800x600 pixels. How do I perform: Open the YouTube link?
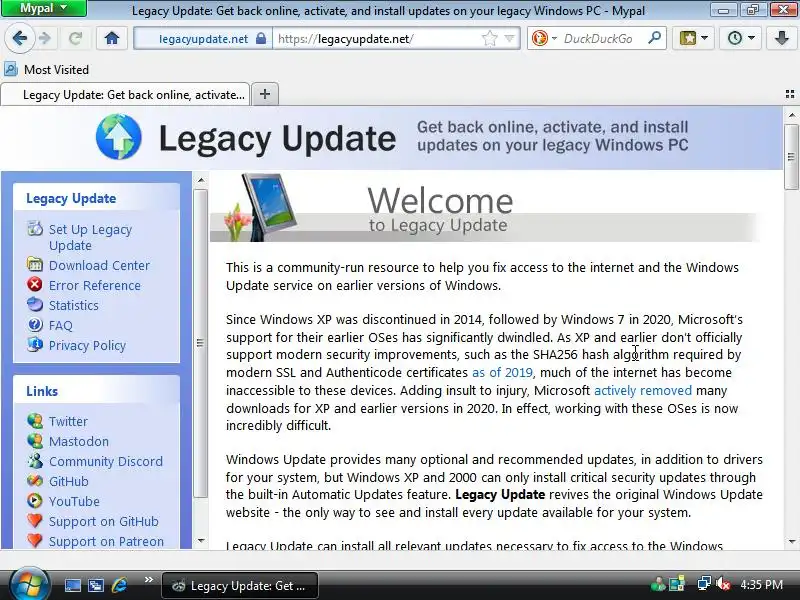coord(74,502)
